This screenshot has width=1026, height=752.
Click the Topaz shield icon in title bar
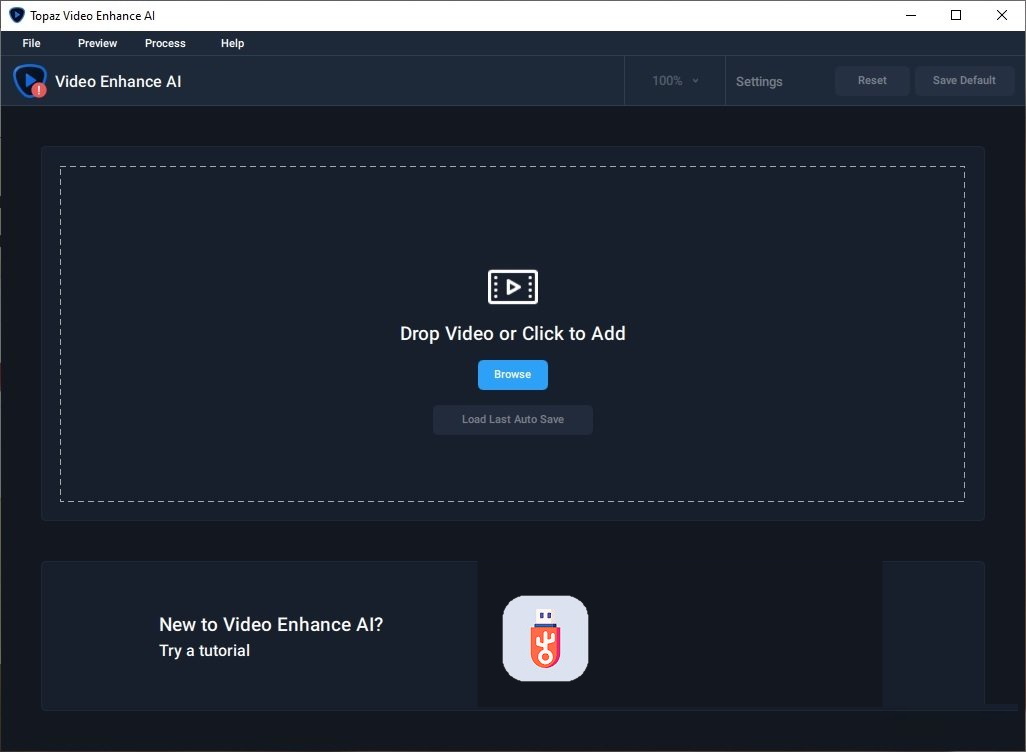pyautogui.click(x=16, y=15)
